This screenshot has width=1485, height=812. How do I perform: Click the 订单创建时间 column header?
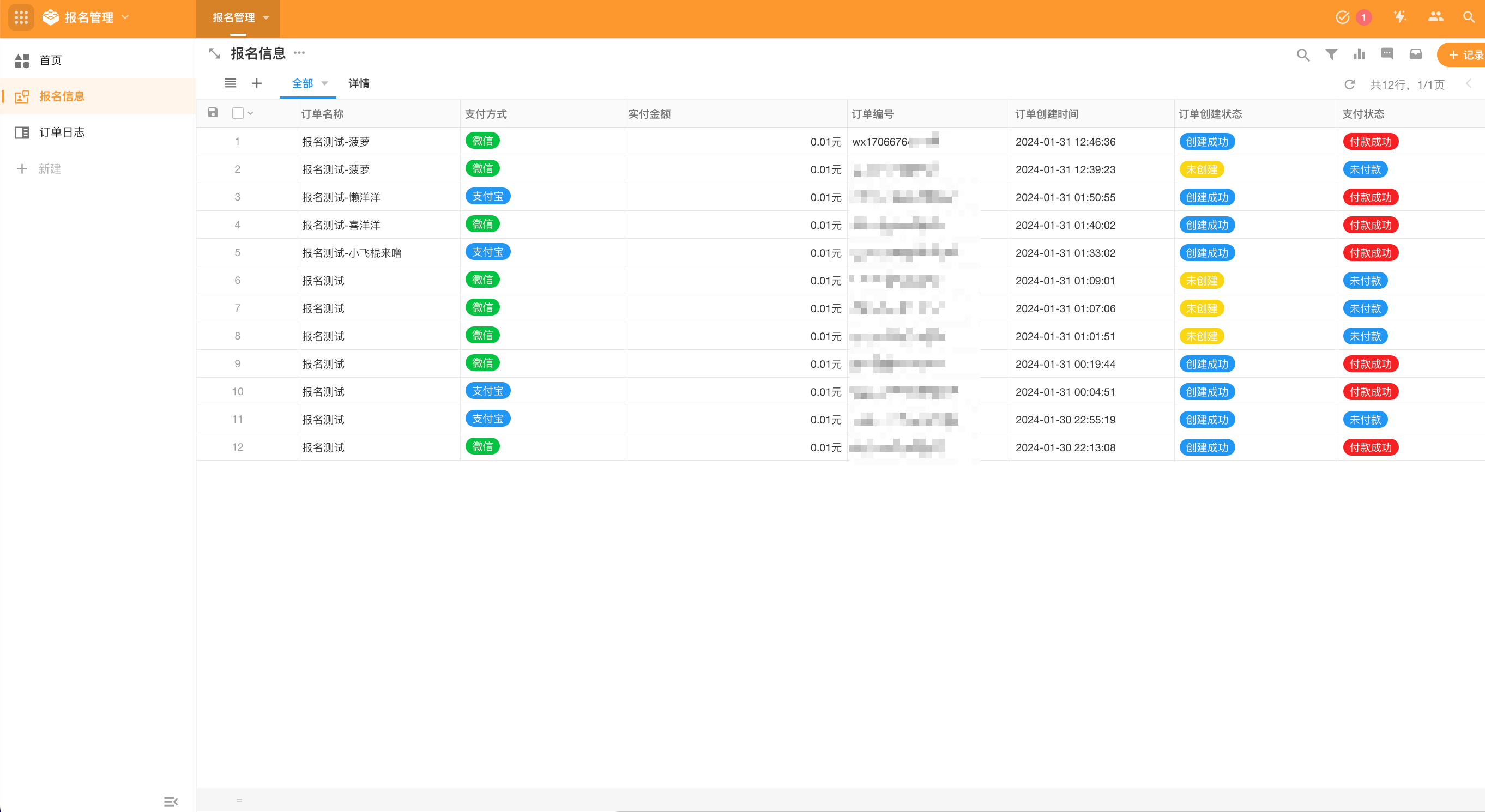tap(1046, 114)
